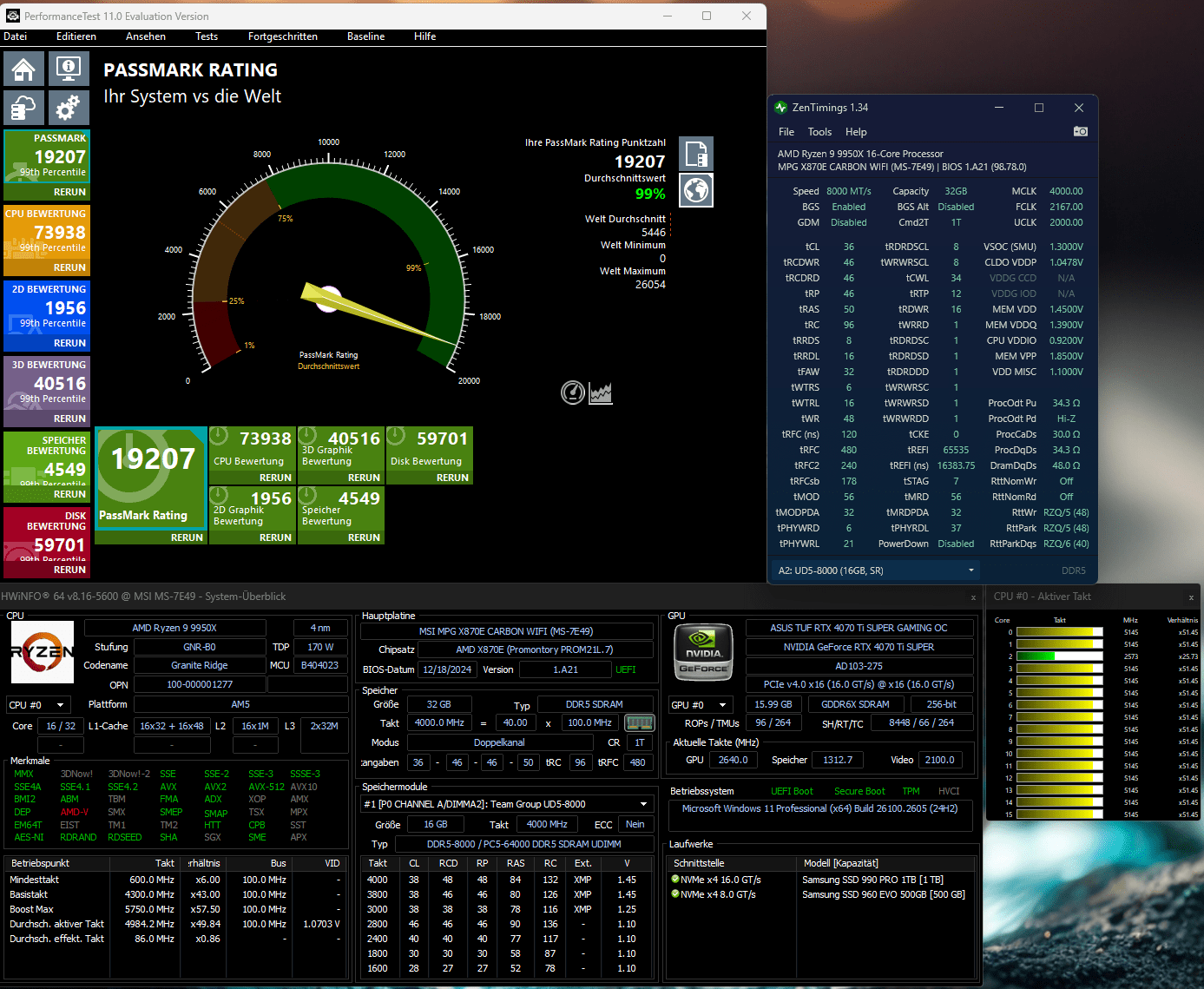Open the Fortgeschritten menu
Viewport: 1204px width, 989px height.
[283, 36]
